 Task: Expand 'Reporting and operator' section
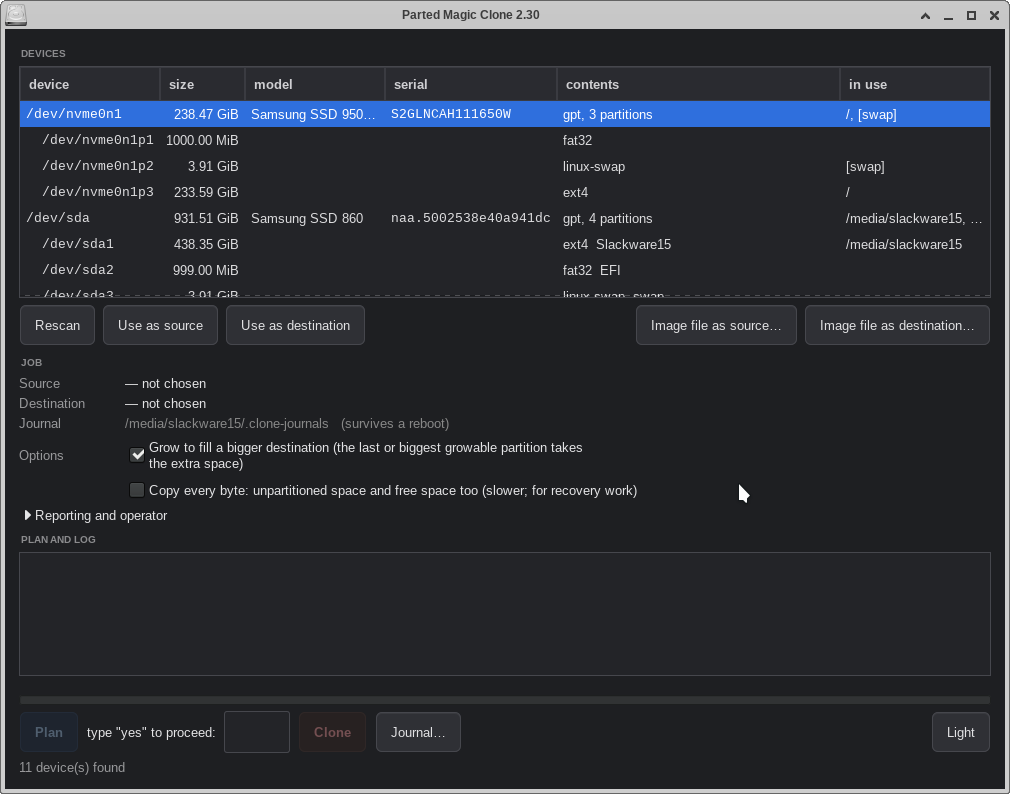pyautogui.click(x=95, y=515)
